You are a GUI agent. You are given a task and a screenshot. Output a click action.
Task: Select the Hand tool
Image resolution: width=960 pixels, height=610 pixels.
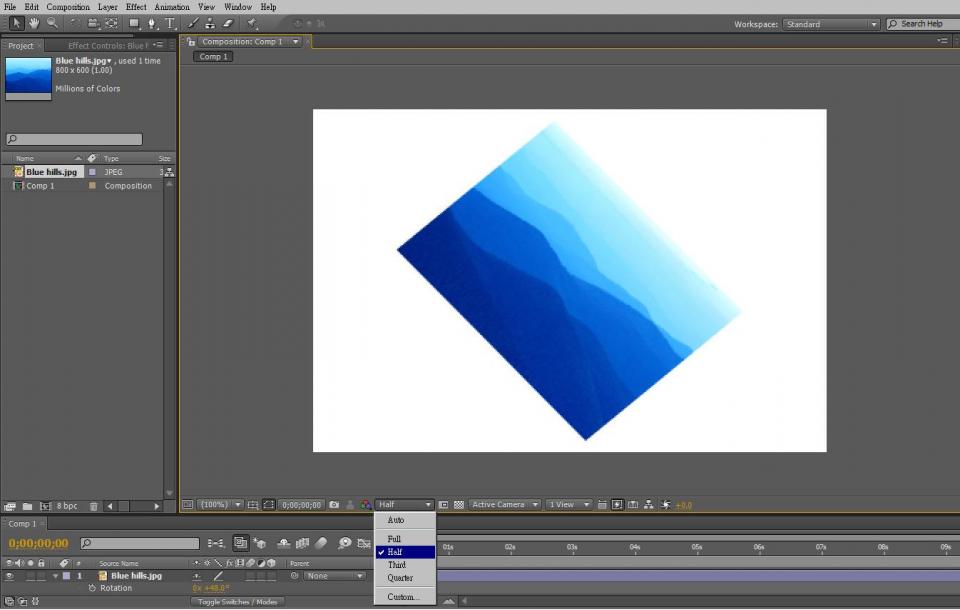coord(34,23)
